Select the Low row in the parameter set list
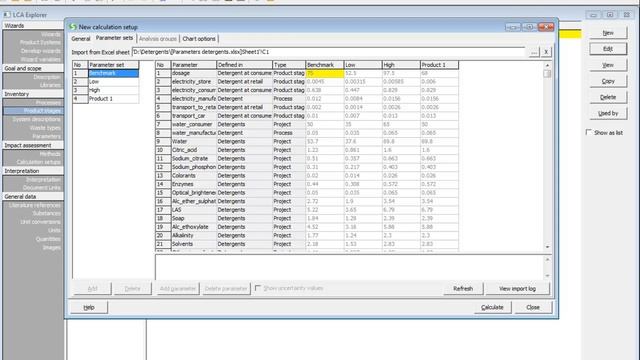 point(113,82)
